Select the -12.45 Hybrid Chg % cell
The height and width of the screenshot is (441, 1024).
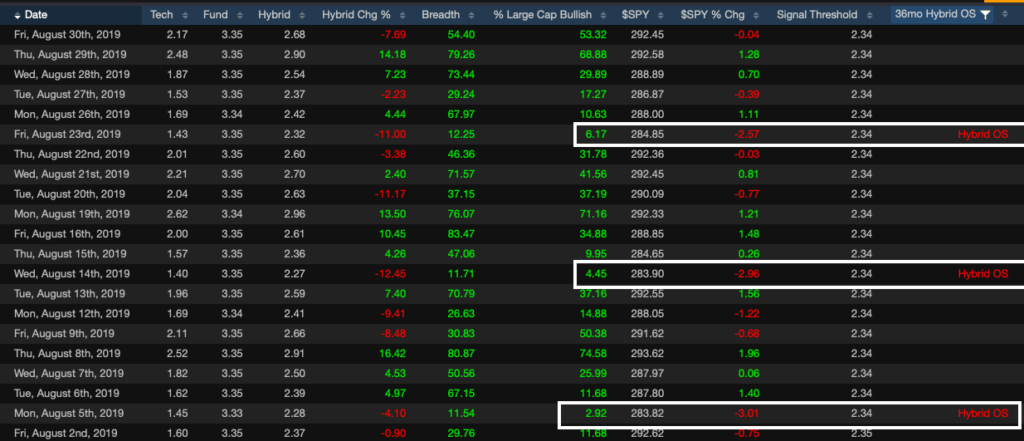[391, 274]
